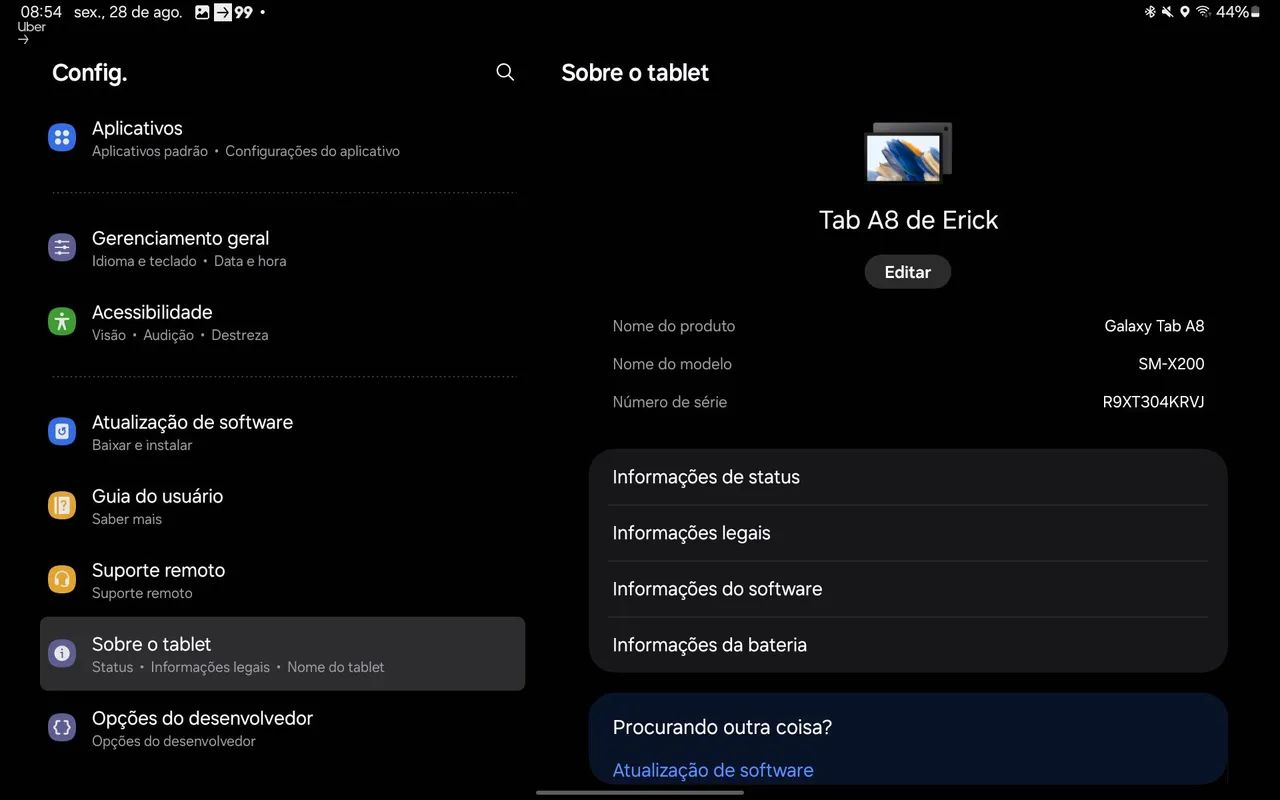The width and height of the screenshot is (1280, 800).
Task: Tap the Sobre o tablet info icon
Action: (x=62, y=654)
